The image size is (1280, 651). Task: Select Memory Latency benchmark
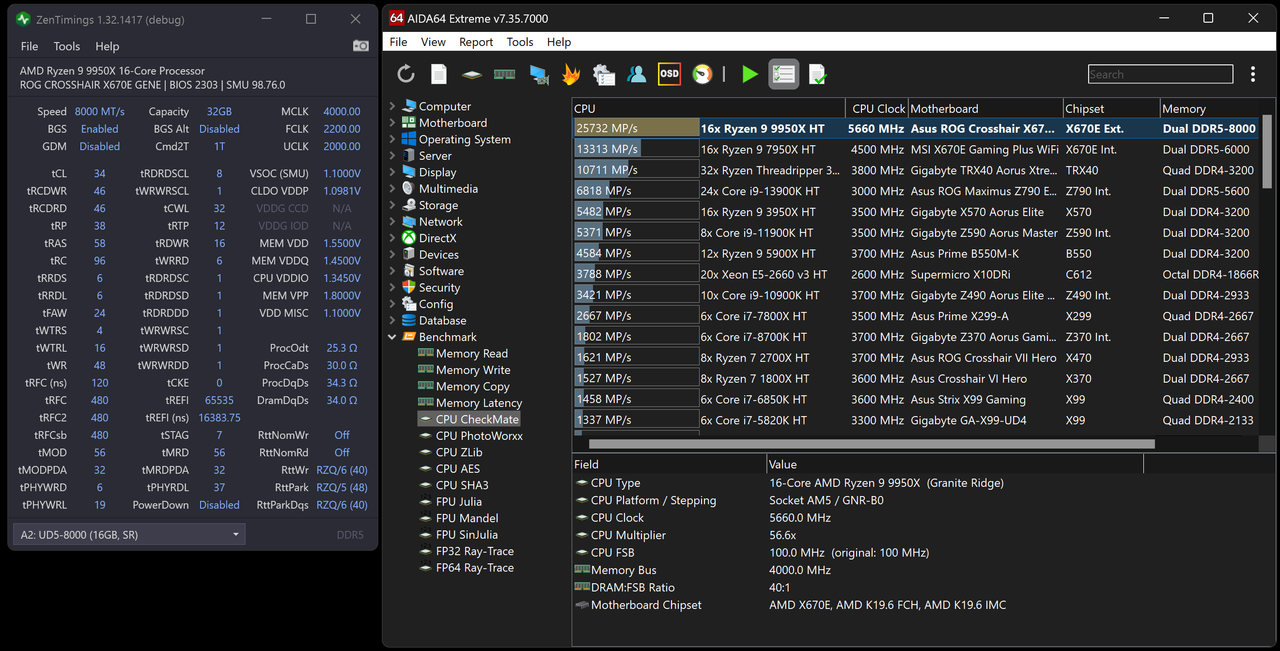pyautogui.click(x=479, y=403)
